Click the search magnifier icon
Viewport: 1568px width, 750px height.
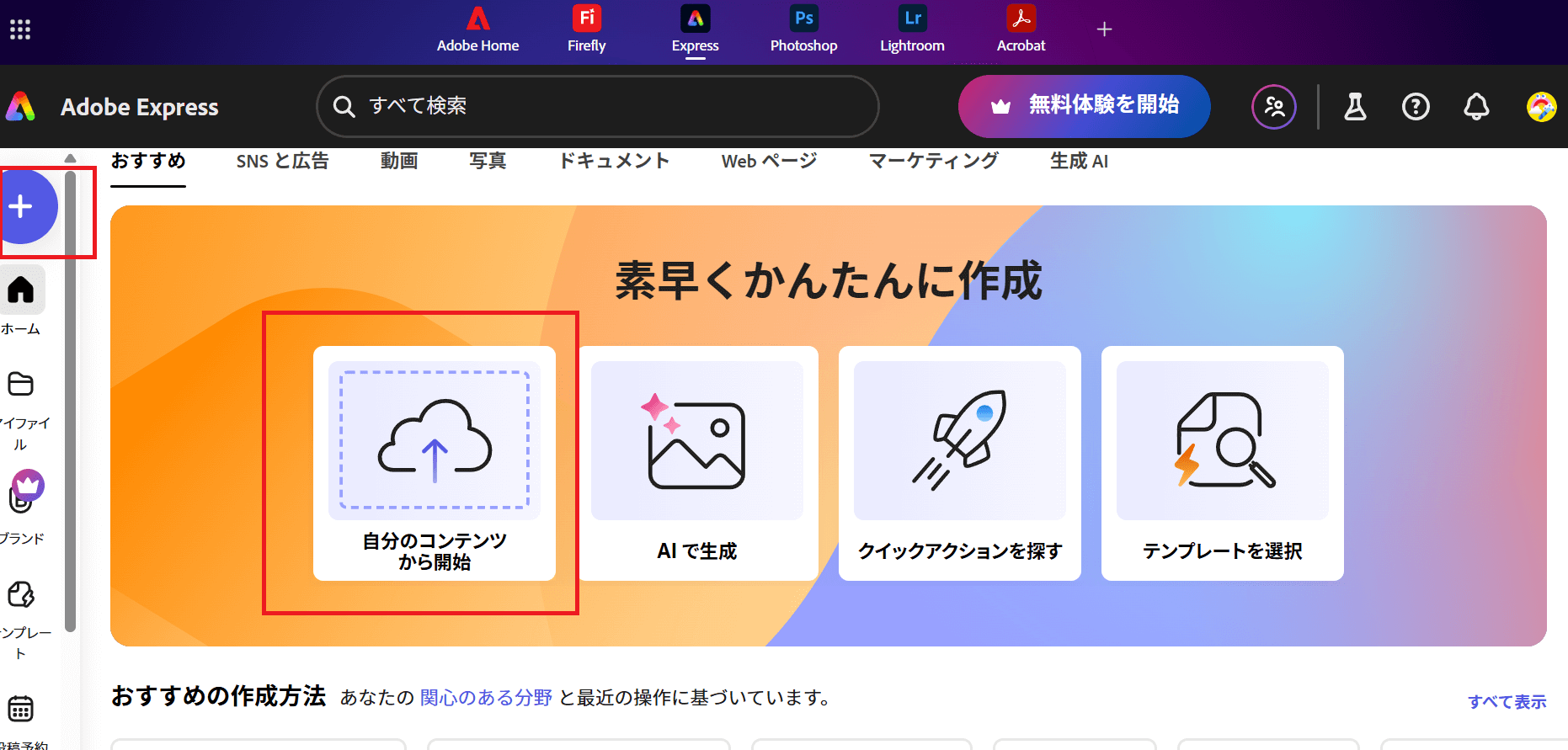point(344,107)
